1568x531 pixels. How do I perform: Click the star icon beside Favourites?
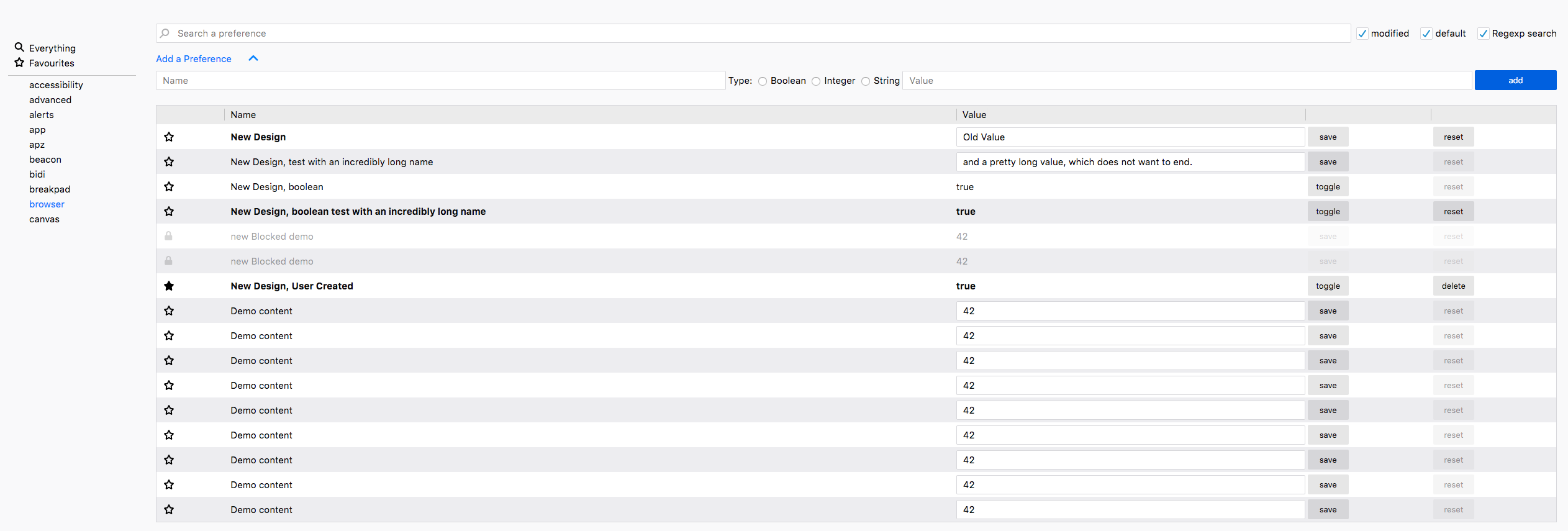(19, 63)
